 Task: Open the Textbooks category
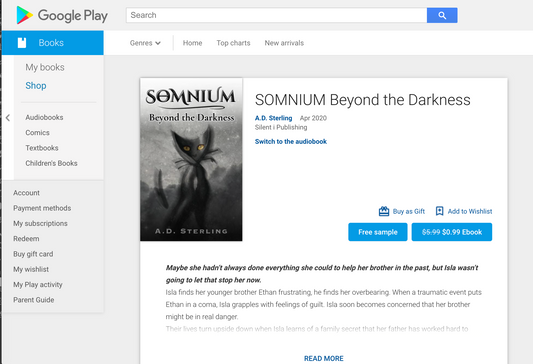pyautogui.click(x=42, y=148)
